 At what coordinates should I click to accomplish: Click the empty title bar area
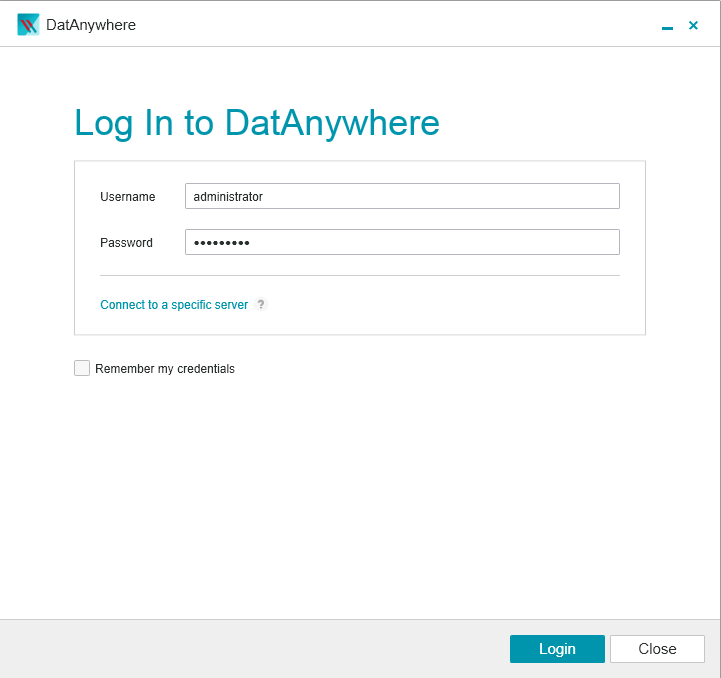click(400, 25)
